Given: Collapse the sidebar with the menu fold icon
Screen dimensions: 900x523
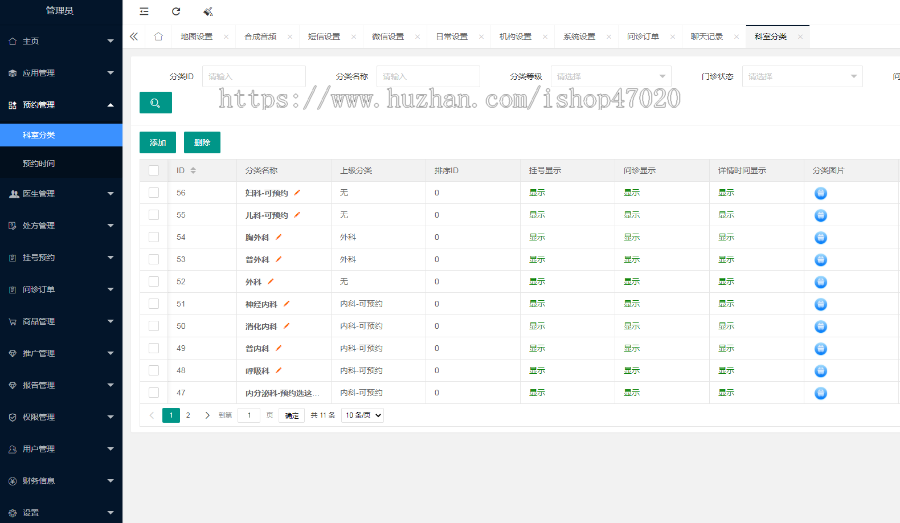Looking at the screenshot, I should 144,11.
